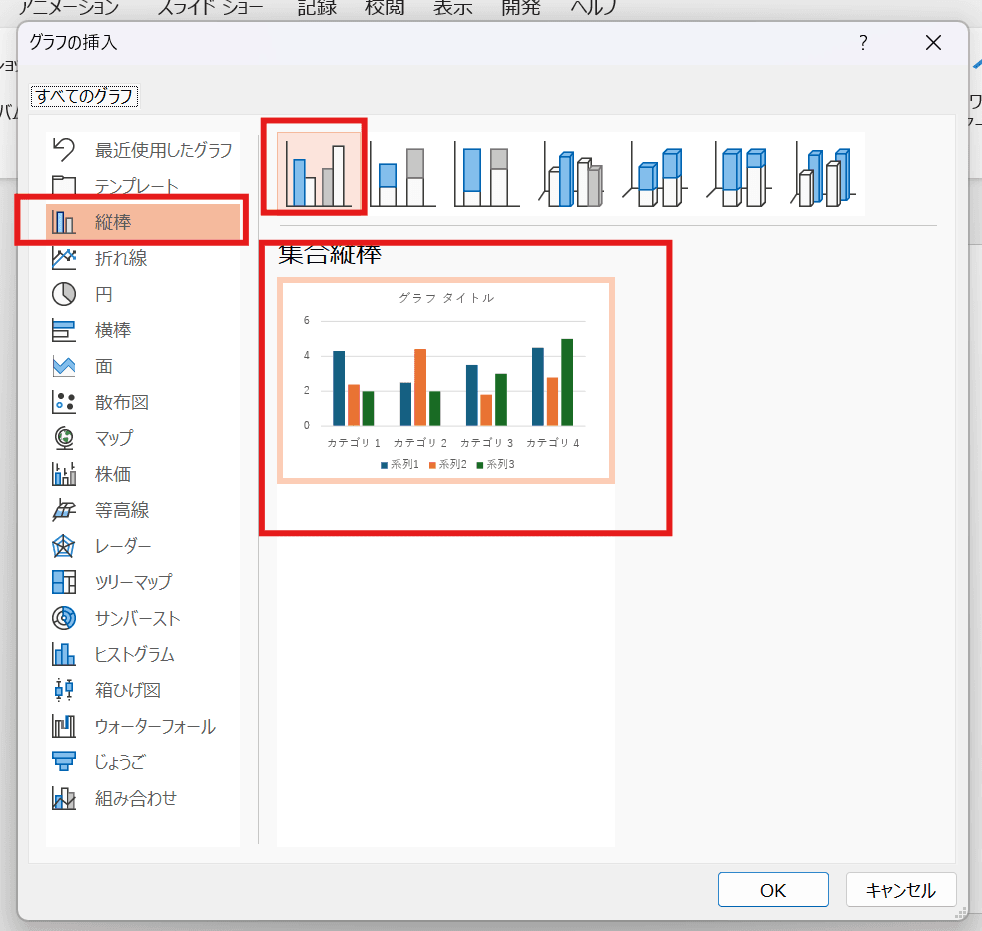Click the clustered column chart preview thumbnail

click(x=445, y=382)
